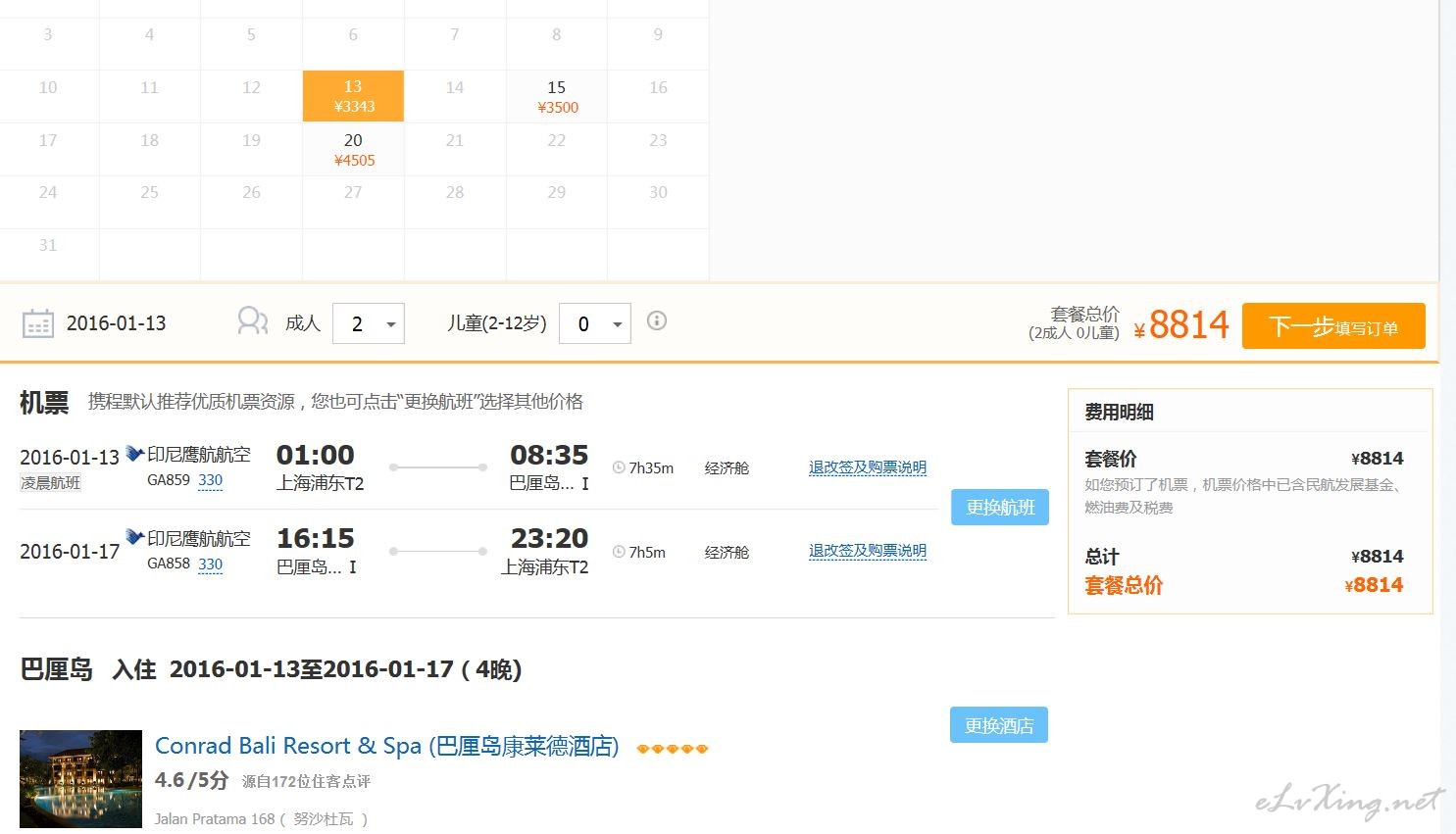Click the 01:00 departure time
Image resolution: width=1456 pixels, height=834 pixels.
tap(316, 455)
